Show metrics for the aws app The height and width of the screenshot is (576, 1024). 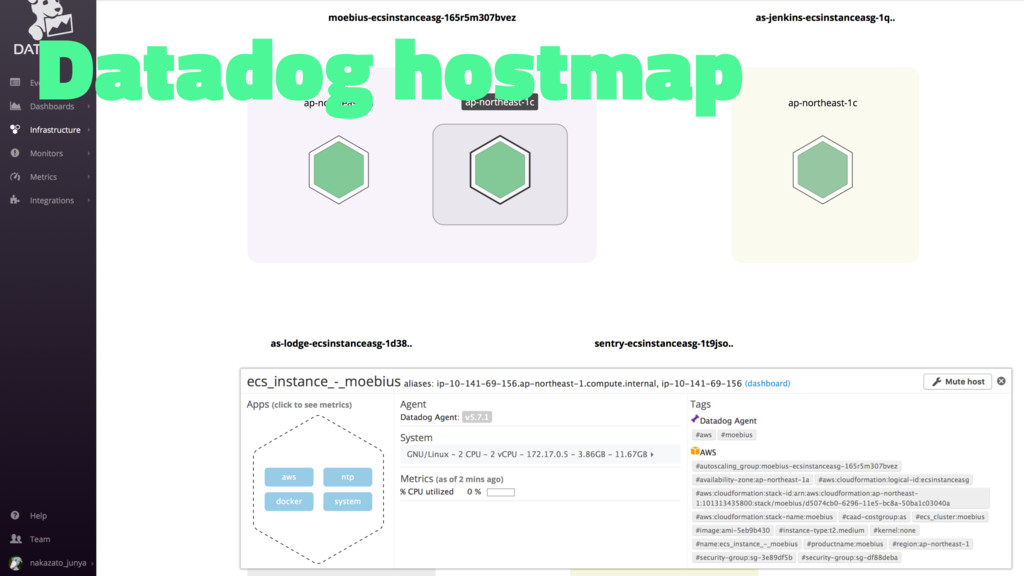(289, 477)
